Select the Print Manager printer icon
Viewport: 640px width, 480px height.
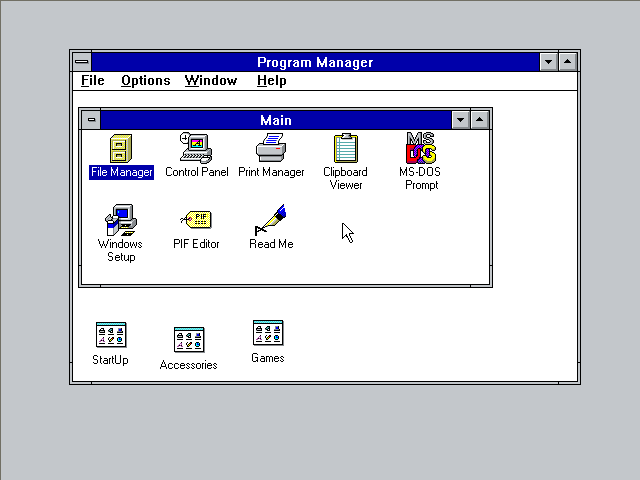(271, 148)
